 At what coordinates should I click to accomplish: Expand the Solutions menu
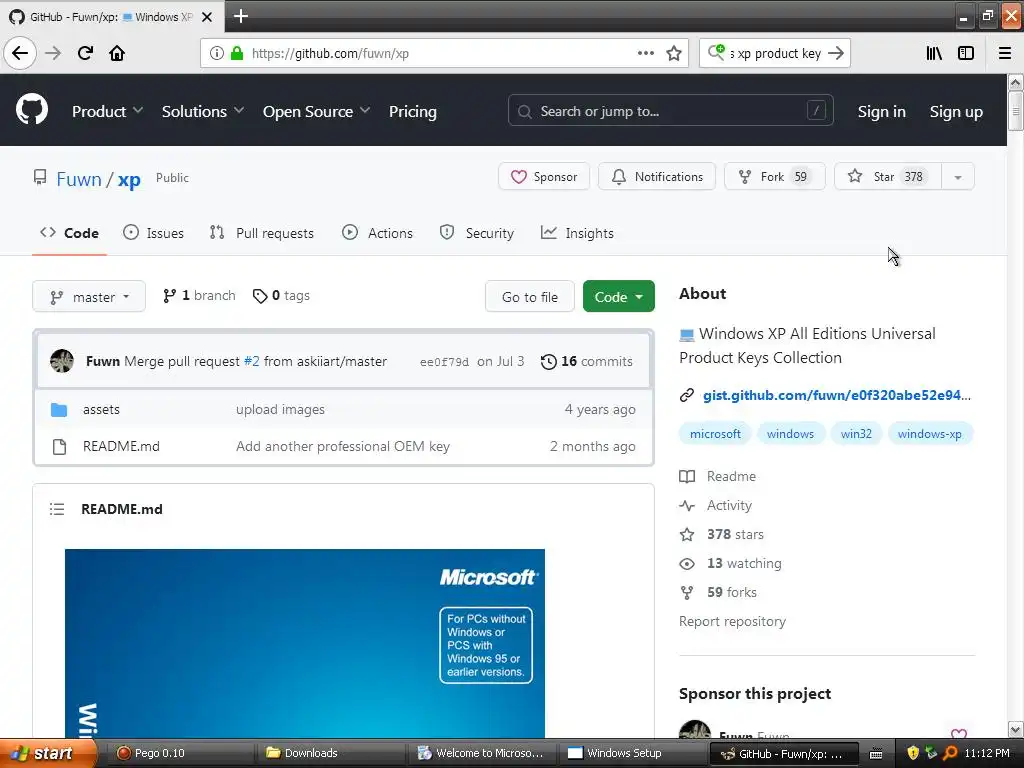tap(202, 112)
